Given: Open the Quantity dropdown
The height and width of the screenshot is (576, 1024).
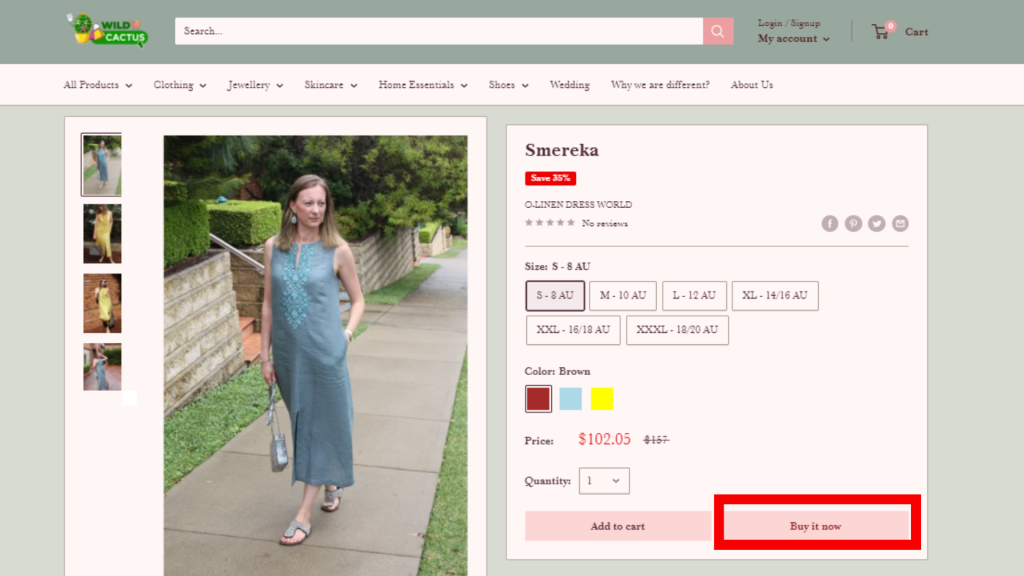Looking at the screenshot, I should [x=604, y=481].
